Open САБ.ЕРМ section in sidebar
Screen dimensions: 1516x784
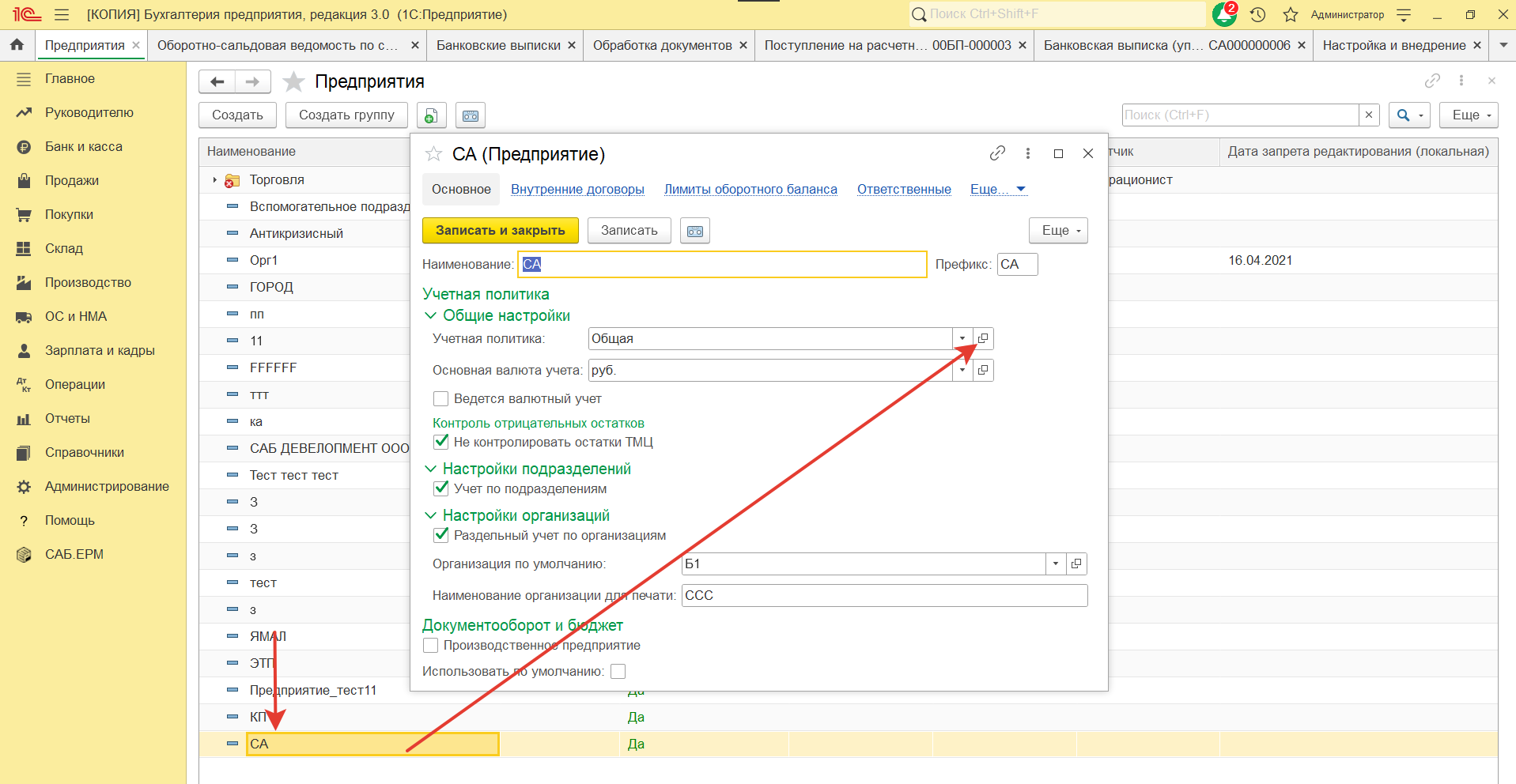point(74,554)
